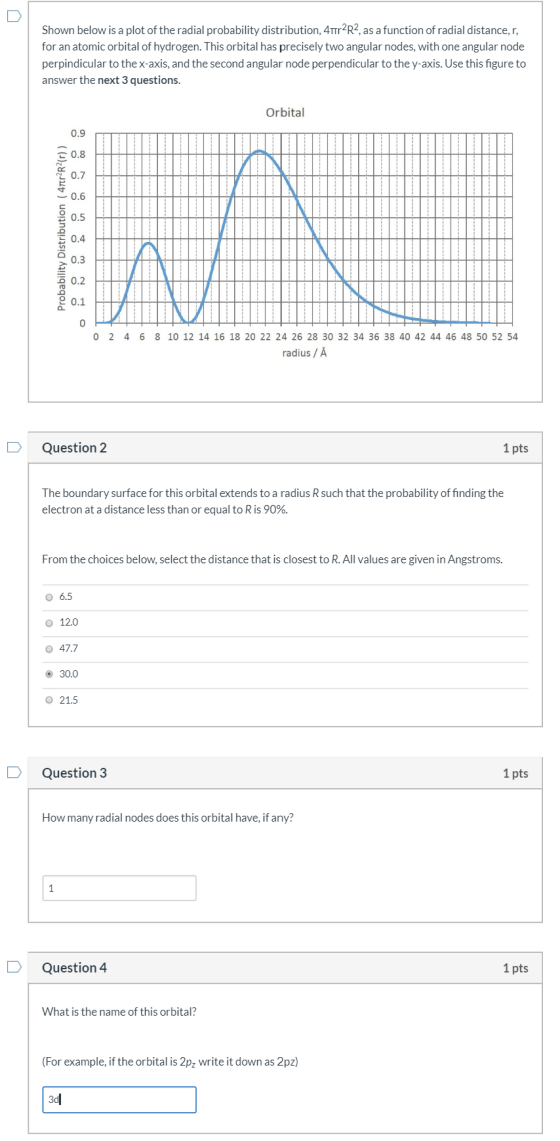Click the Question 3 heading
The image size is (560, 1141).
(74, 774)
